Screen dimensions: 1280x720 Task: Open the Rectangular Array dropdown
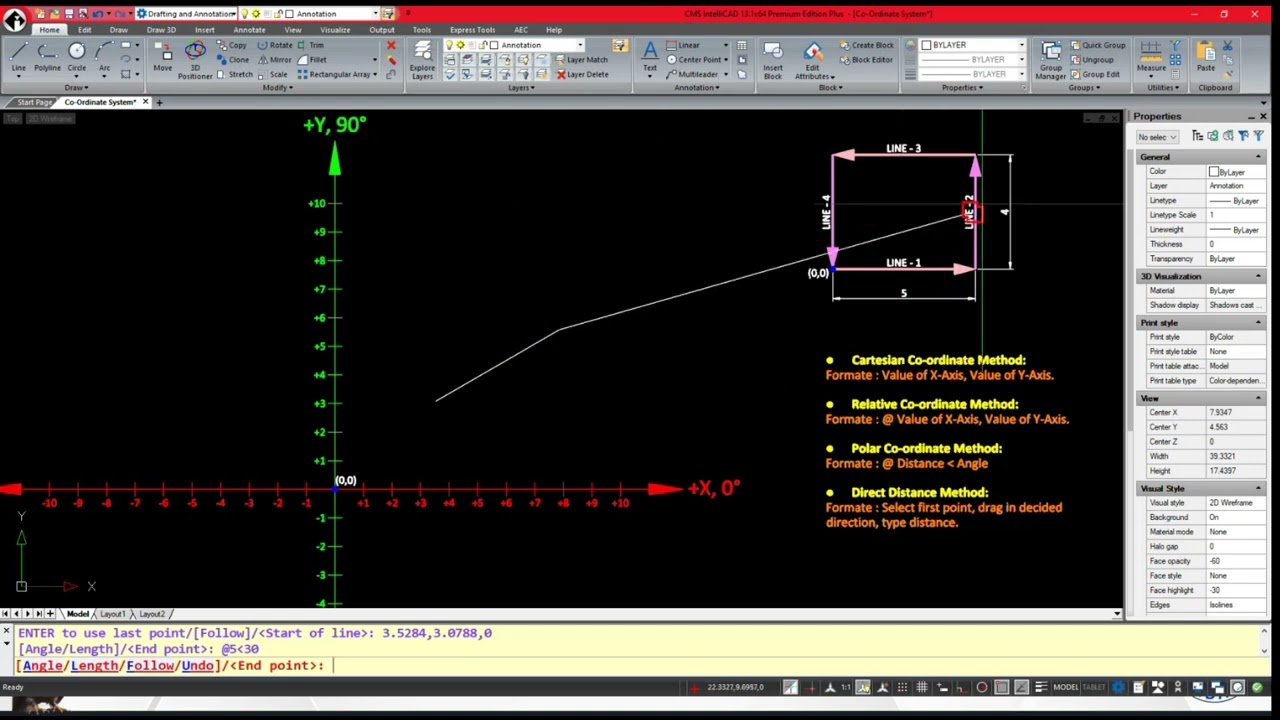coord(376,74)
